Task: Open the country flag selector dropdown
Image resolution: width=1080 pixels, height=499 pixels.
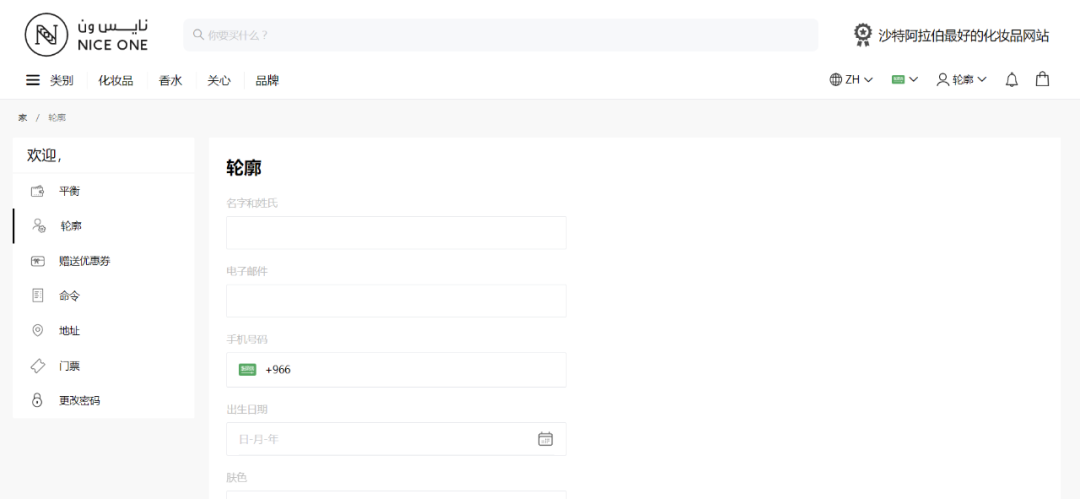Action: (x=904, y=80)
